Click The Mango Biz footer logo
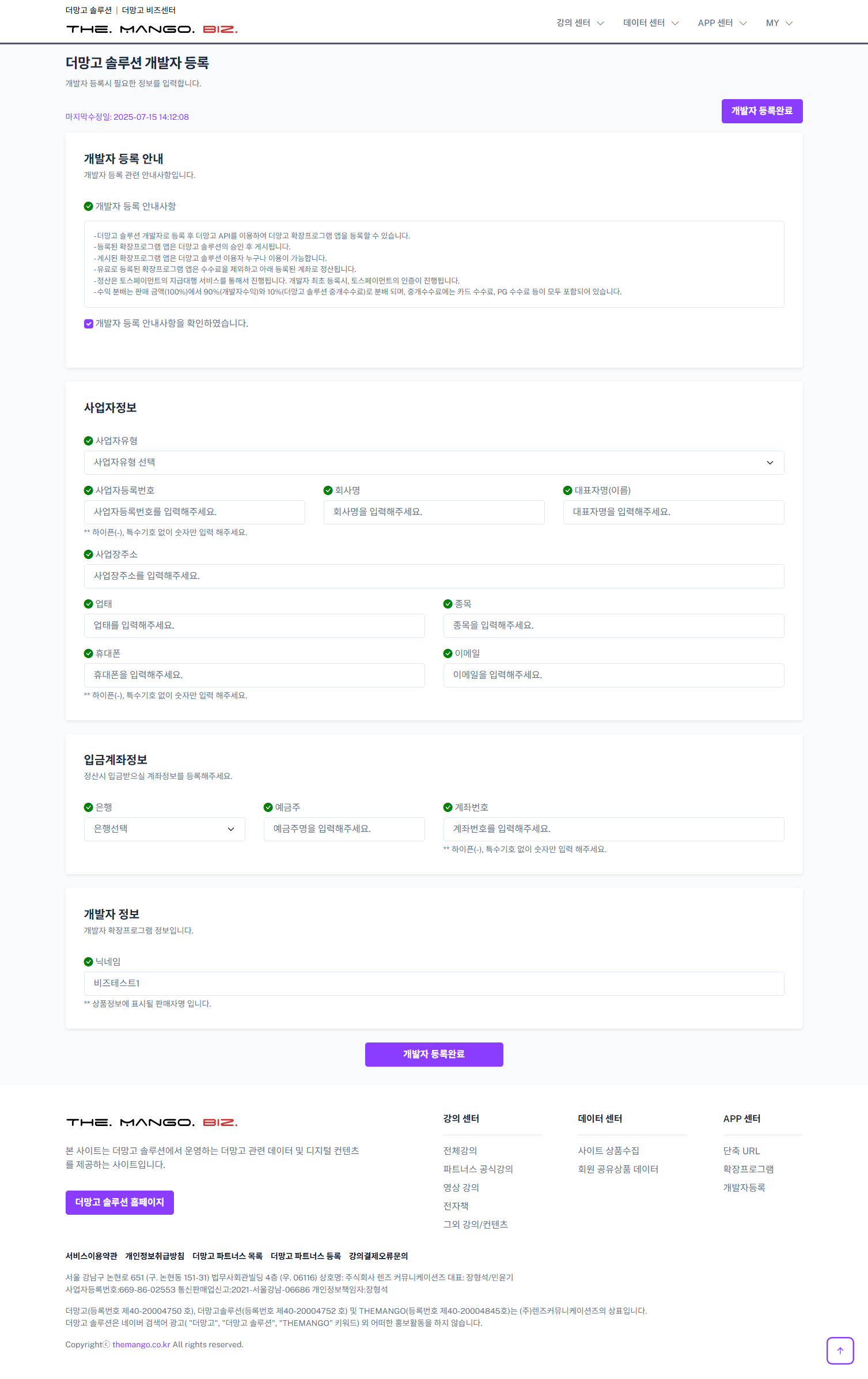 (151, 1122)
